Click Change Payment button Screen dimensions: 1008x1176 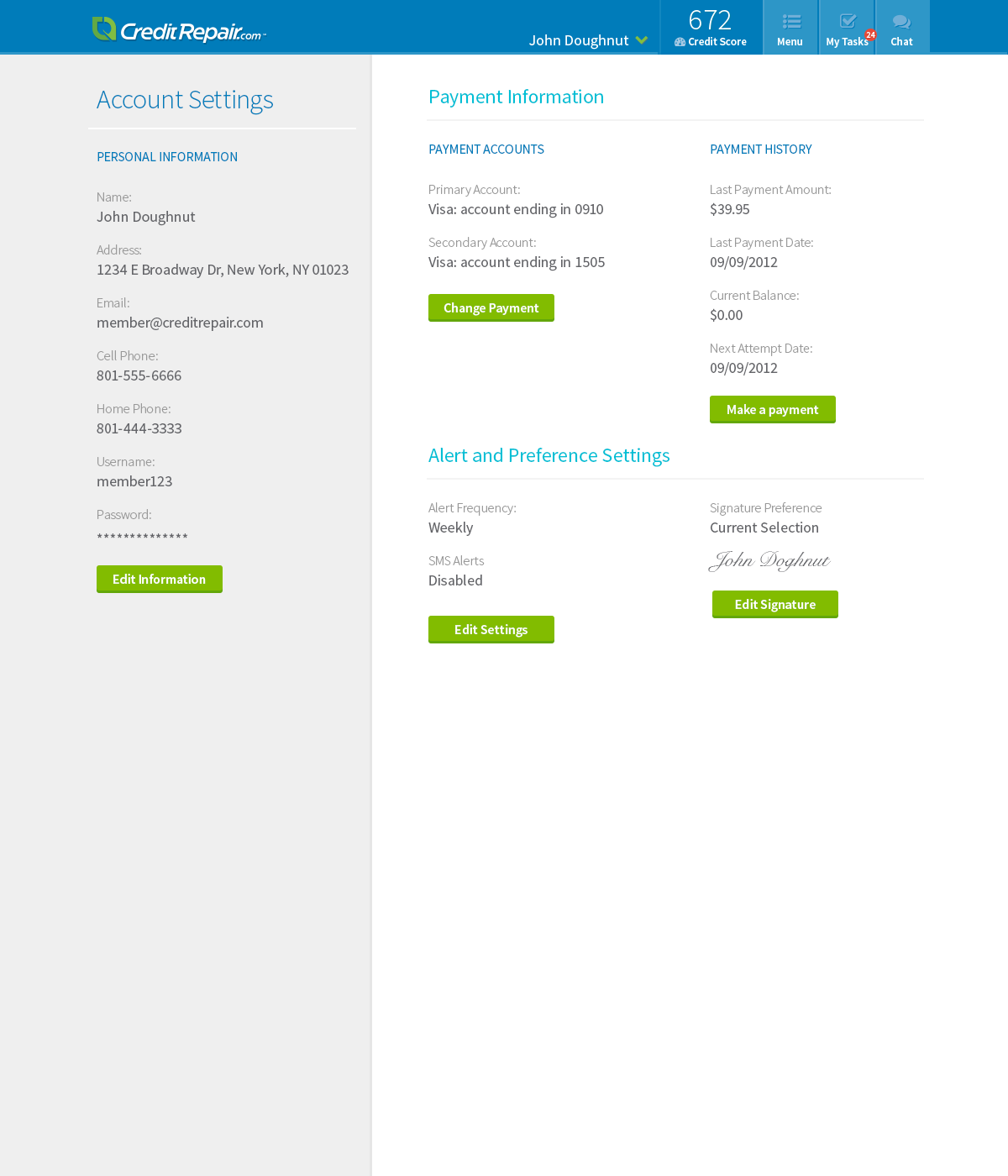click(491, 307)
